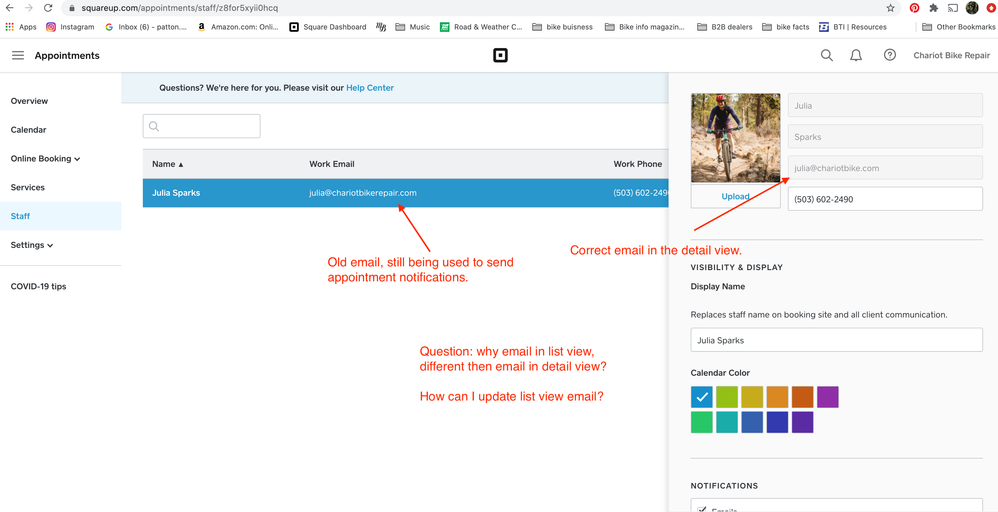Open the Gmail Inbox (6) bookmark

coord(146,27)
